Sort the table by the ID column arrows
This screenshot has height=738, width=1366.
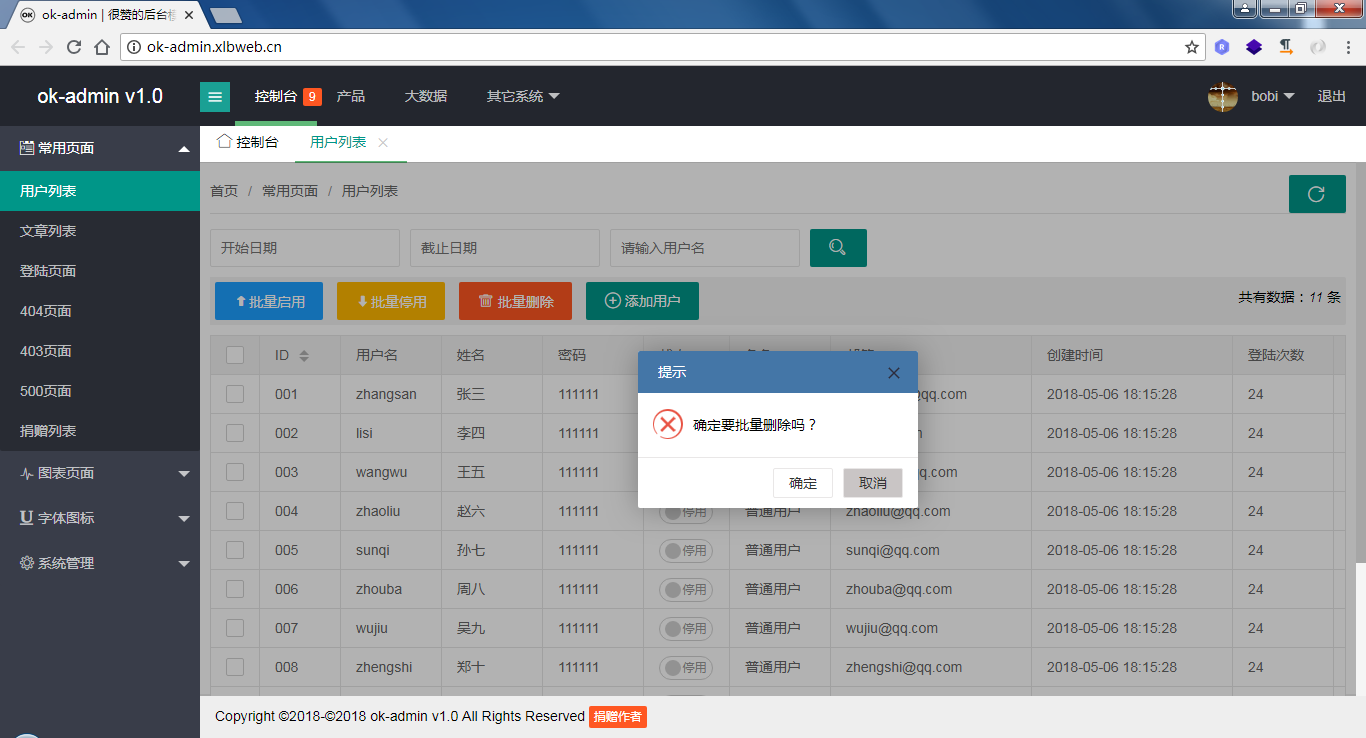(x=303, y=355)
